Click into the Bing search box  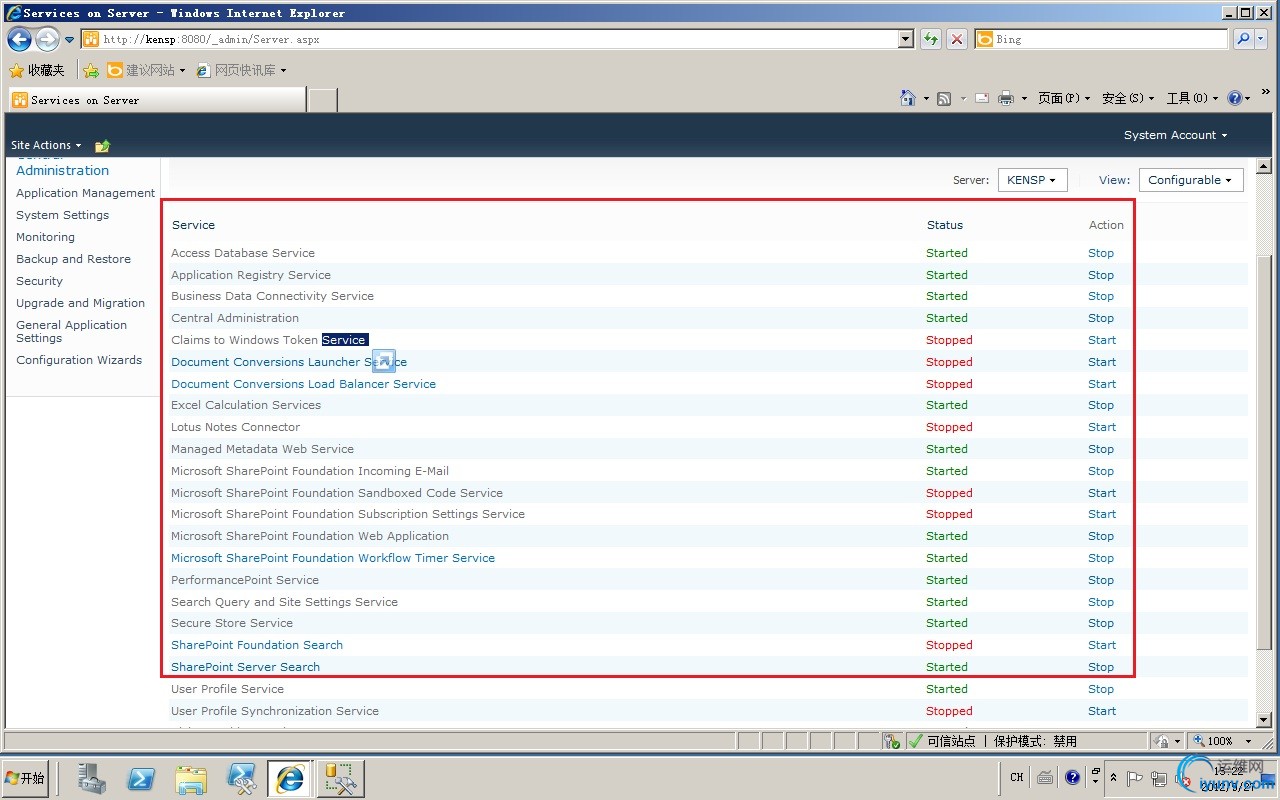pyautogui.click(x=1110, y=39)
